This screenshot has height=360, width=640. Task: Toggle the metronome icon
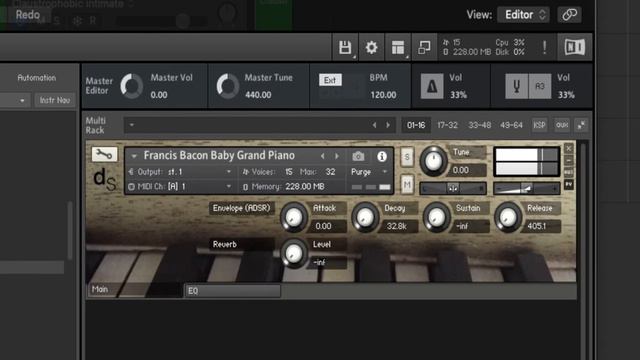(431, 86)
